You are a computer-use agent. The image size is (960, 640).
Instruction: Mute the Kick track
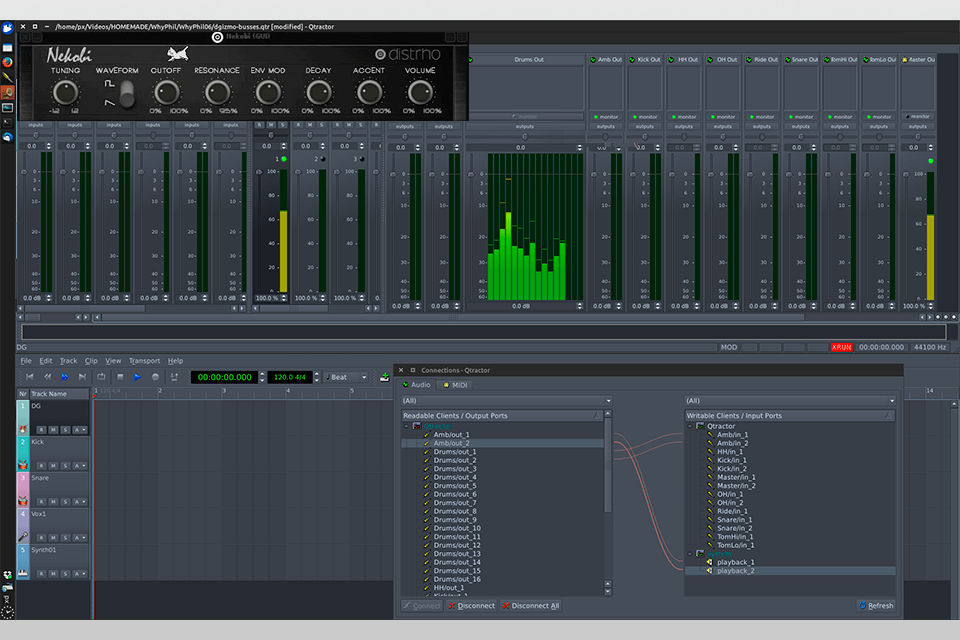(x=51, y=466)
